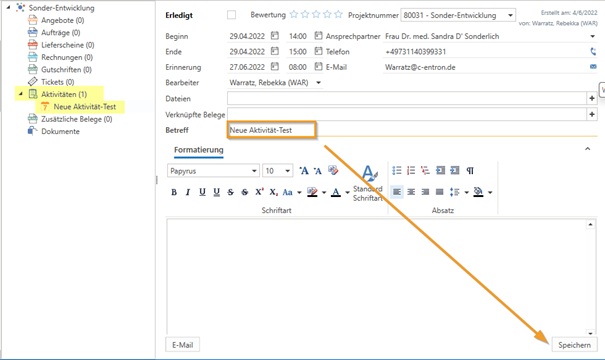
Task: Click the phone icon beside Telefon
Action: (x=593, y=51)
